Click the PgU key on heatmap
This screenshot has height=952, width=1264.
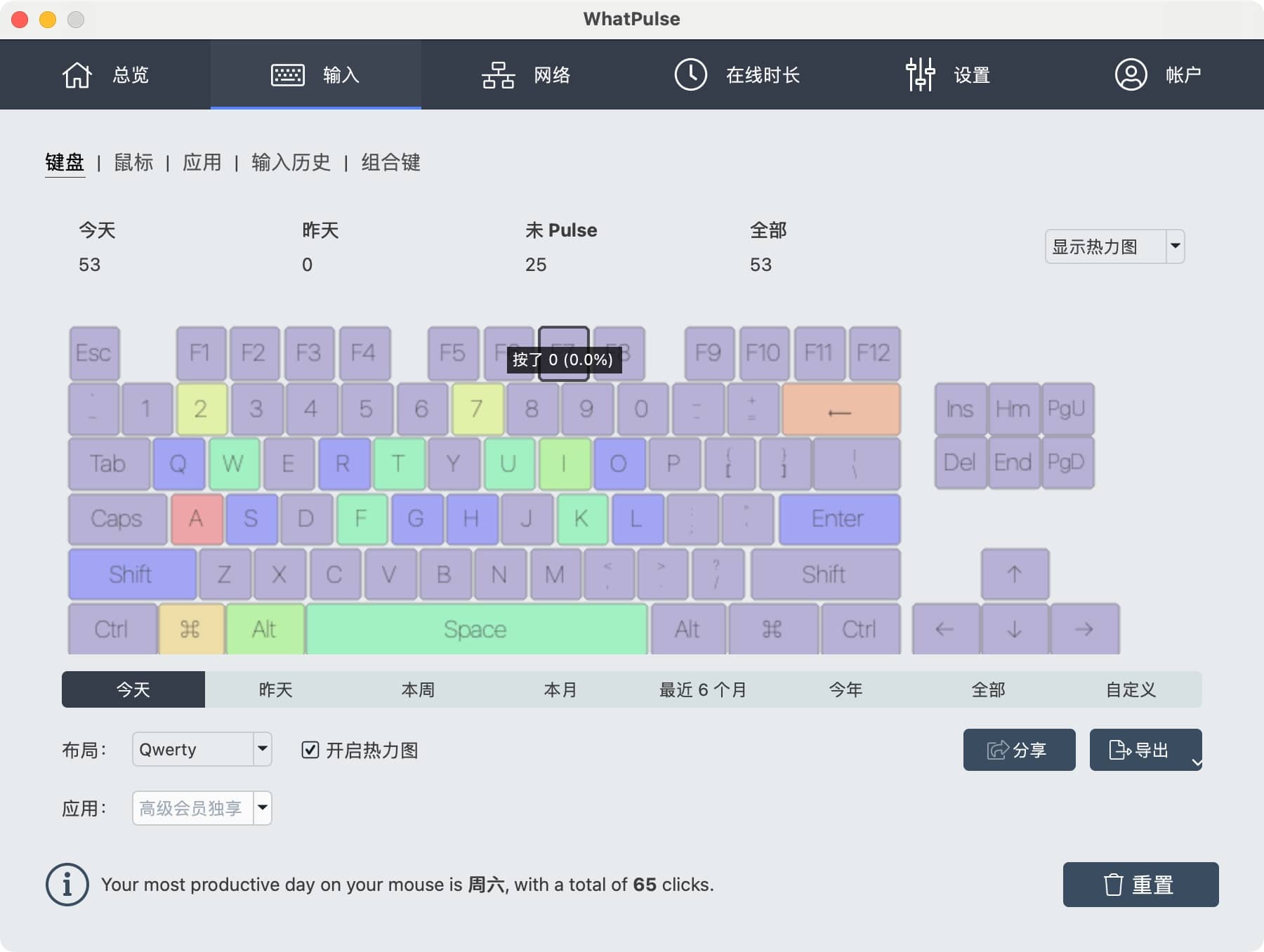click(1067, 409)
